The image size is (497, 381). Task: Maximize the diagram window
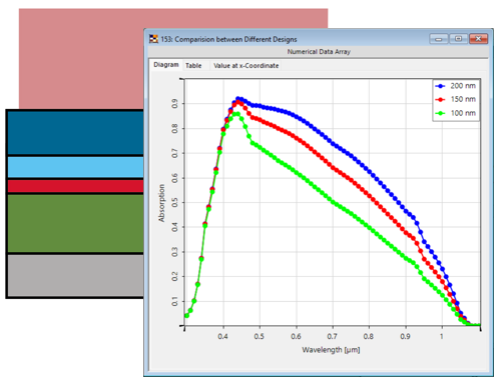tap(459, 39)
